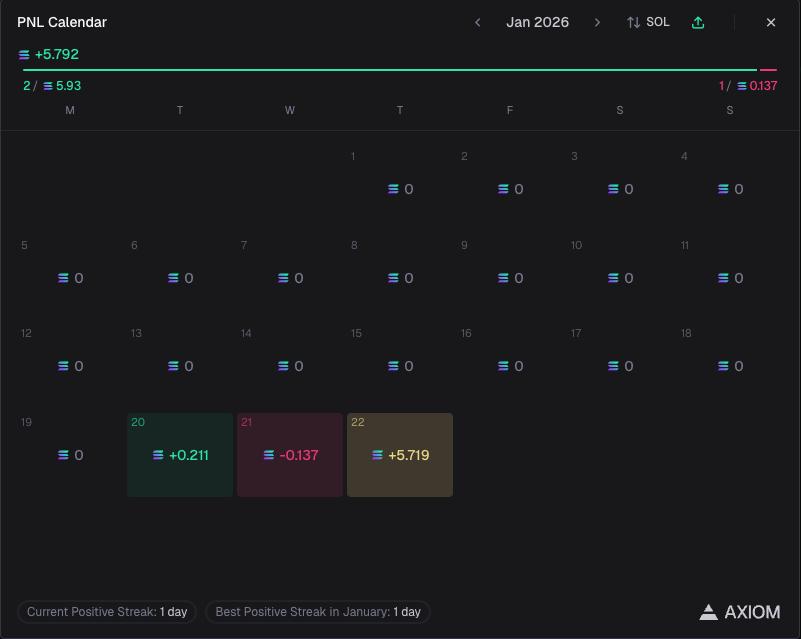Viewport: 801px width, 639px height.
Task: Click the Jan 2026 month label
Action: click(537, 22)
